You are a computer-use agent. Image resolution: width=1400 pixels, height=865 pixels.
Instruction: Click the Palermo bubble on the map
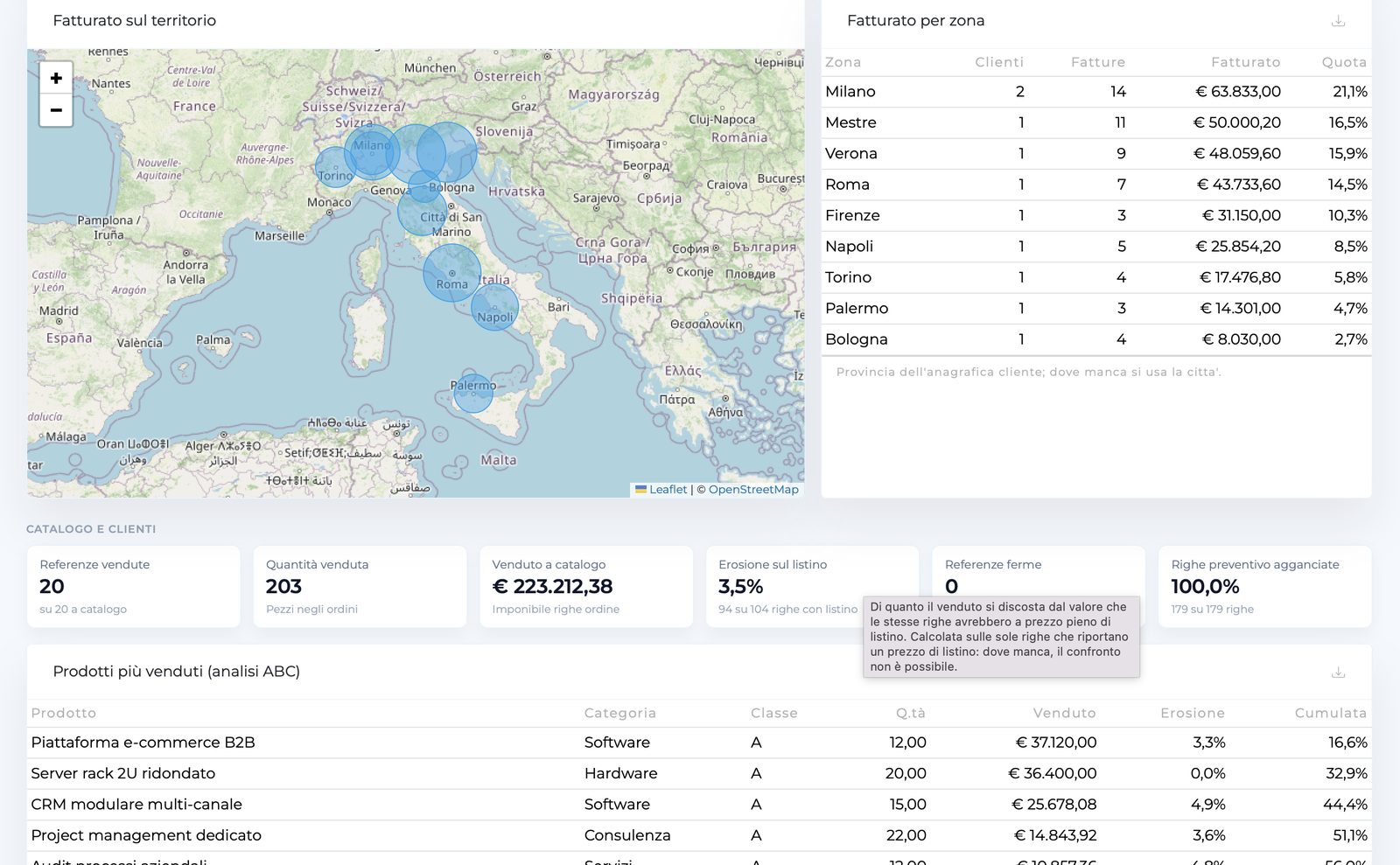[x=473, y=393]
